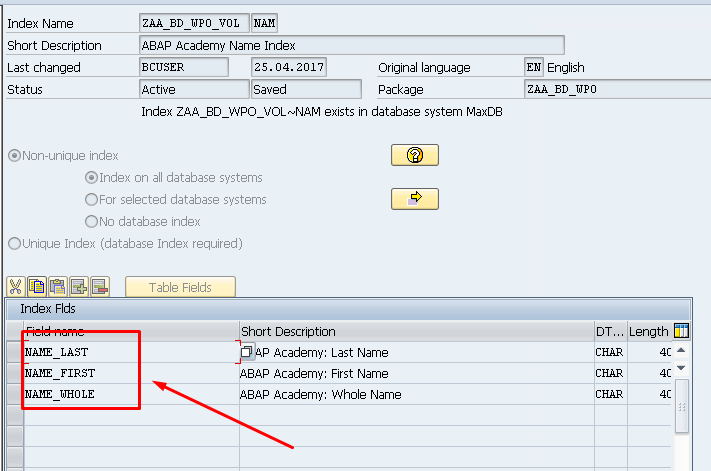Click the NAME_WHOLE field name cell

131,394
